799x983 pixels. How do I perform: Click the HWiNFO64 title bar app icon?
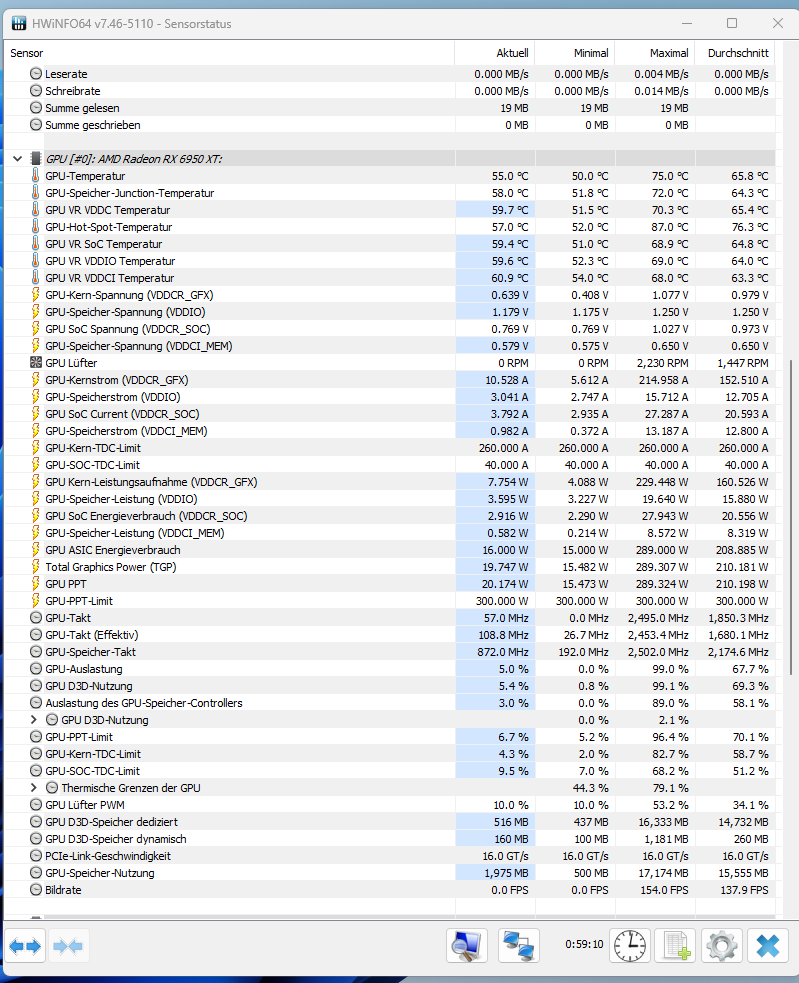(19, 23)
